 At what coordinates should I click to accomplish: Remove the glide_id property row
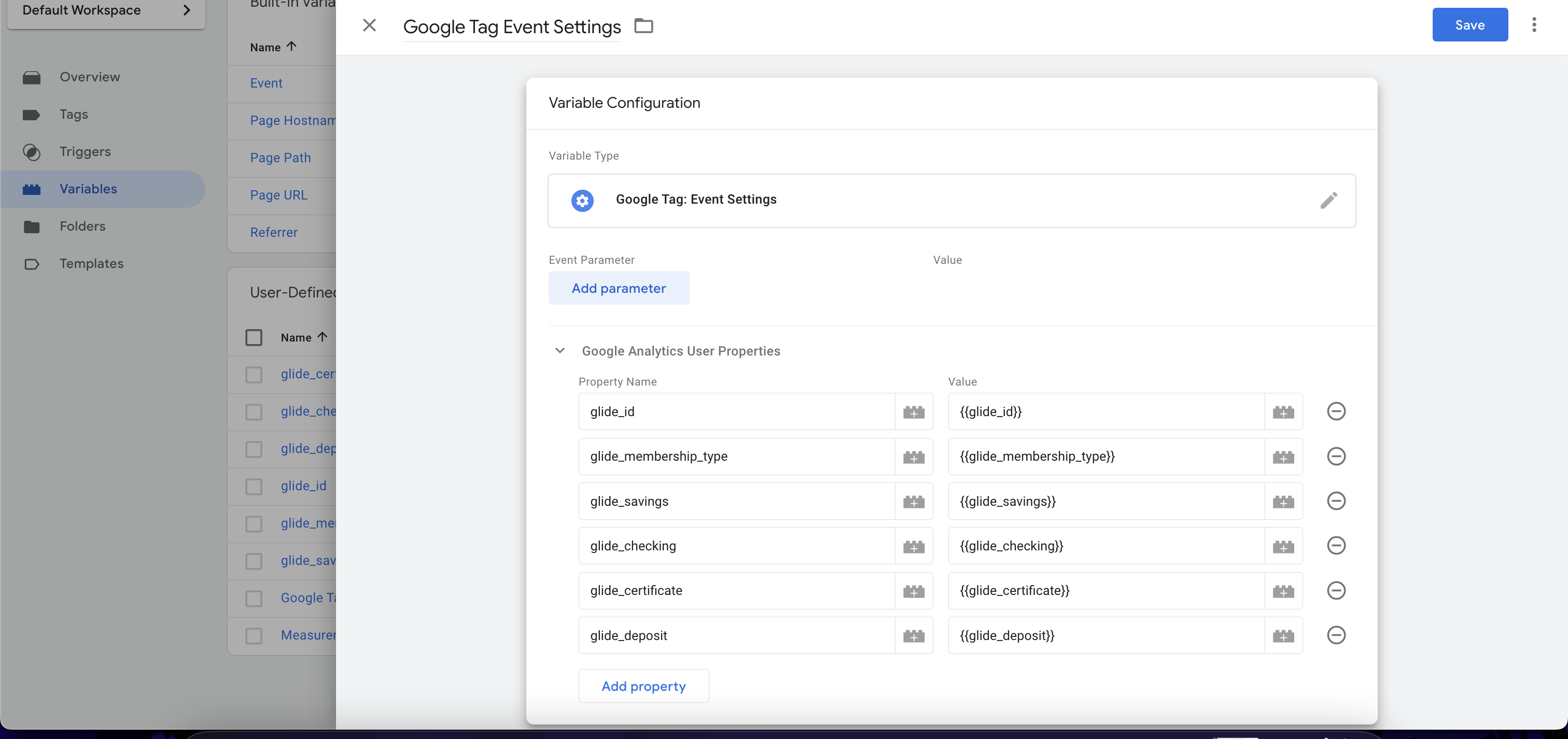[x=1336, y=411]
